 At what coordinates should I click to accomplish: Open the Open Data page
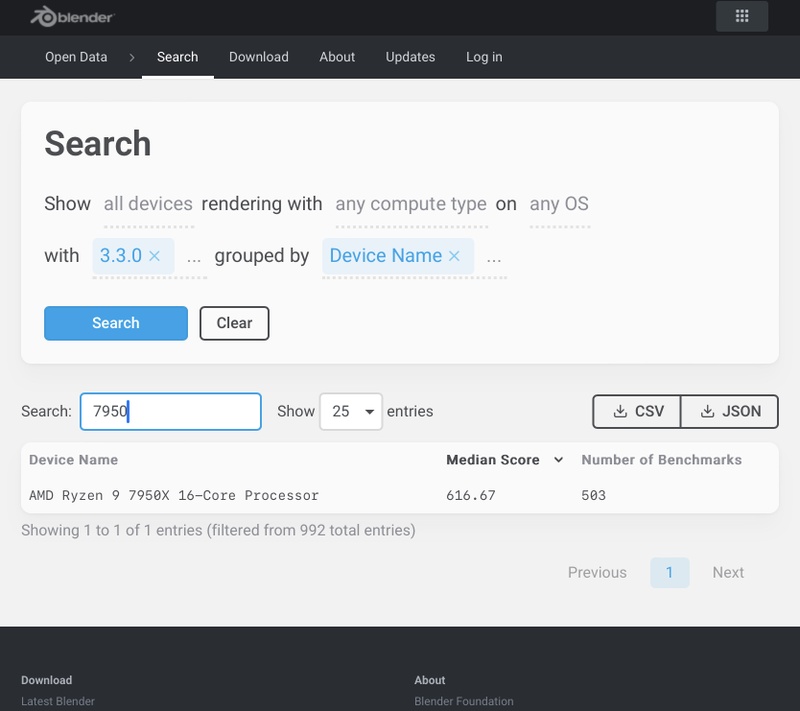pos(76,57)
